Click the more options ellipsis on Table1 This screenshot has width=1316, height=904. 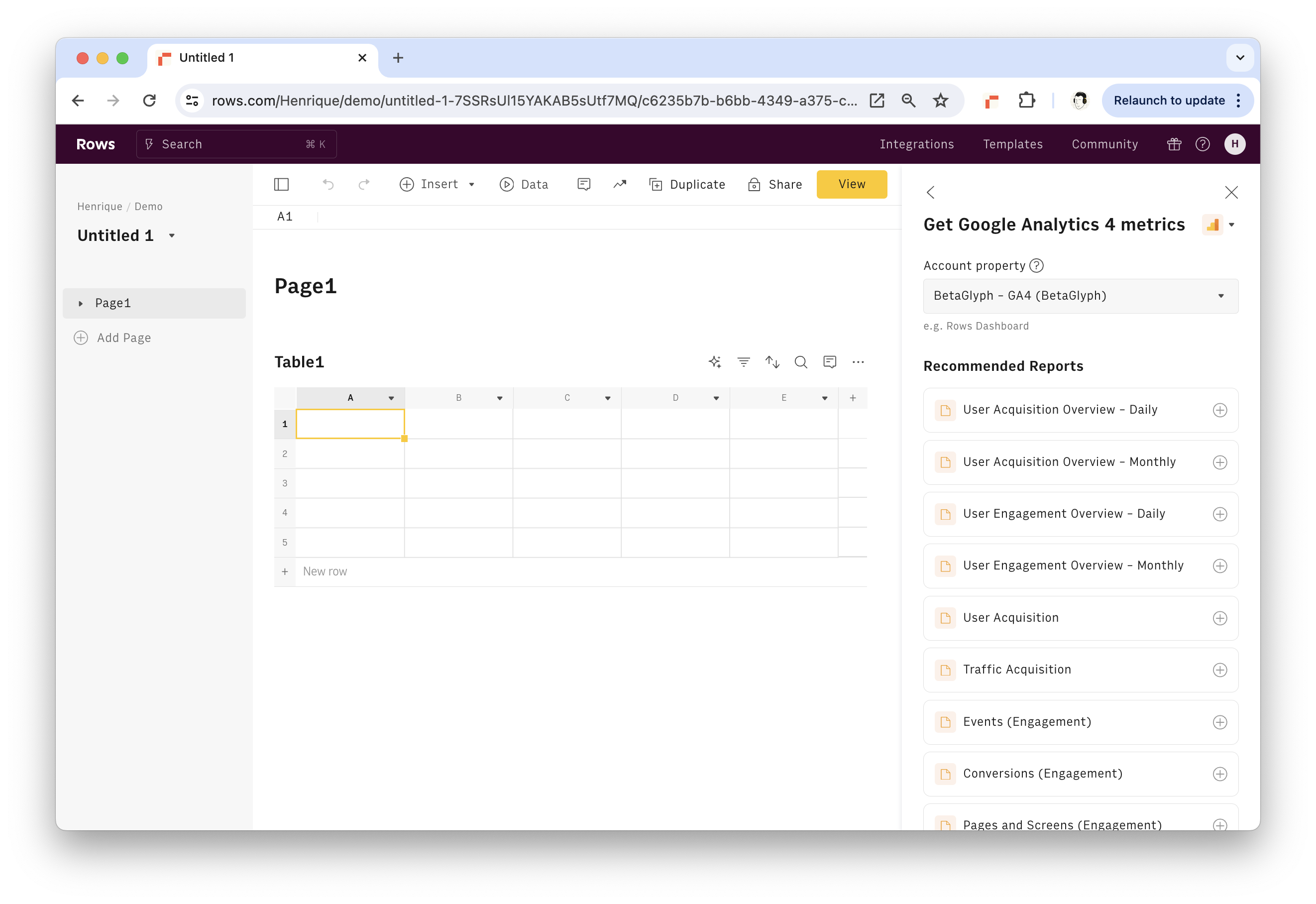[858, 361]
